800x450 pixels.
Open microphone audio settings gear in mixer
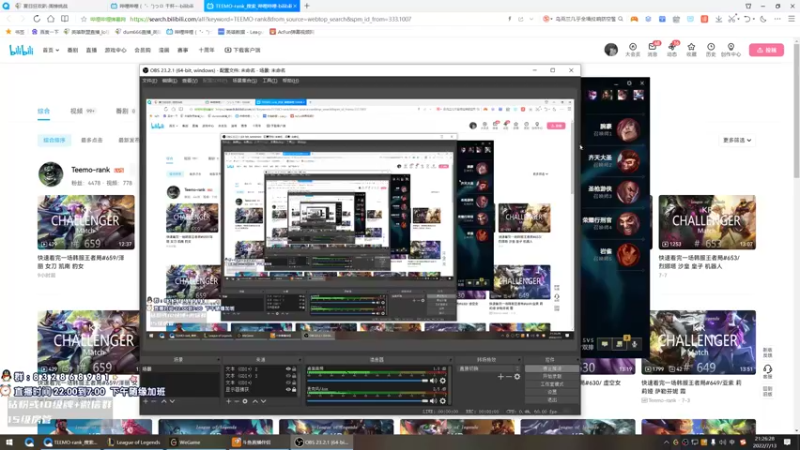click(x=442, y=401)
